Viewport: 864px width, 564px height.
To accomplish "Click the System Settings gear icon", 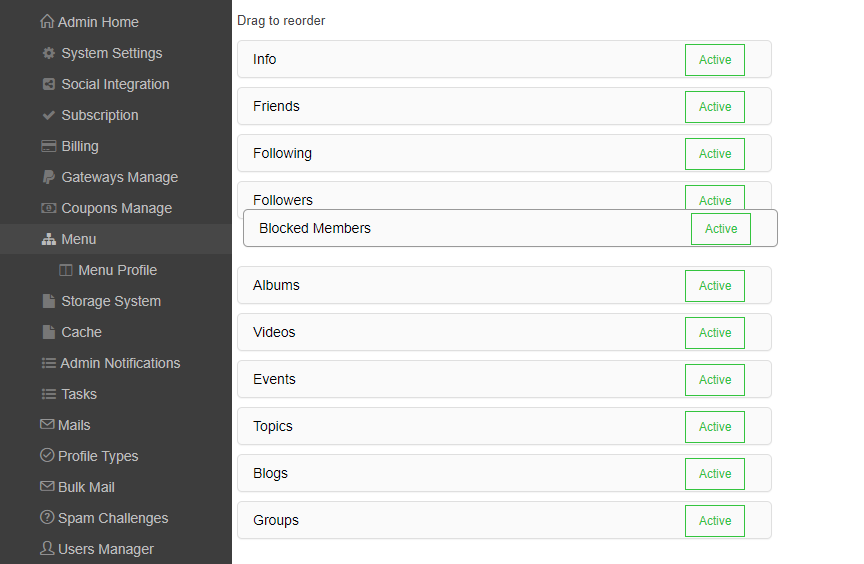I will [48, 53].
